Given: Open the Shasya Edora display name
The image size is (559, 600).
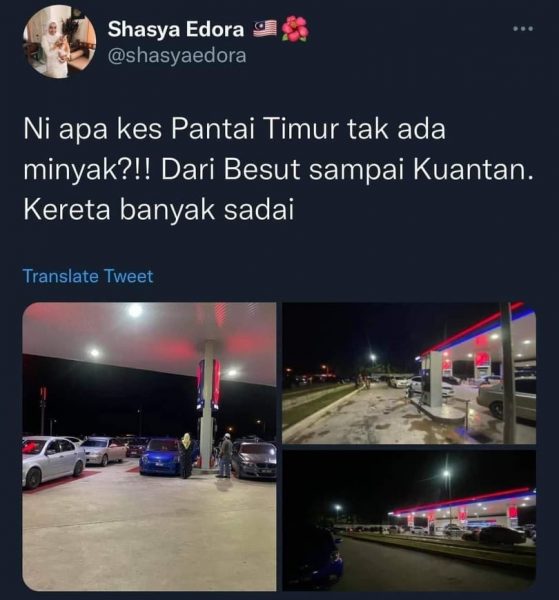Looking at the screenshot, I should tap(176, 29).
